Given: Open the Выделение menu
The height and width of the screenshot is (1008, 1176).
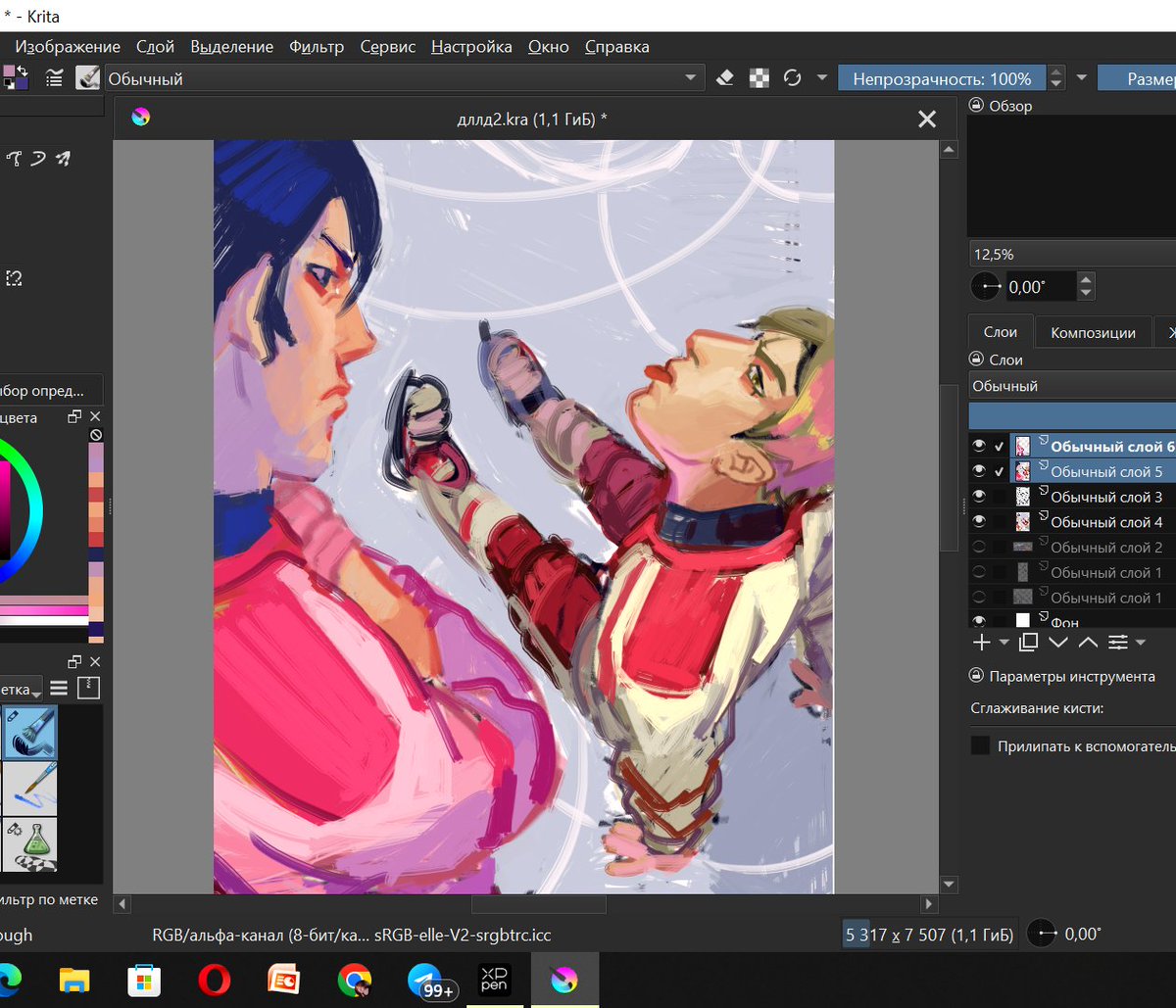Looking at the screenshot, I should click(x=232, y=47).
